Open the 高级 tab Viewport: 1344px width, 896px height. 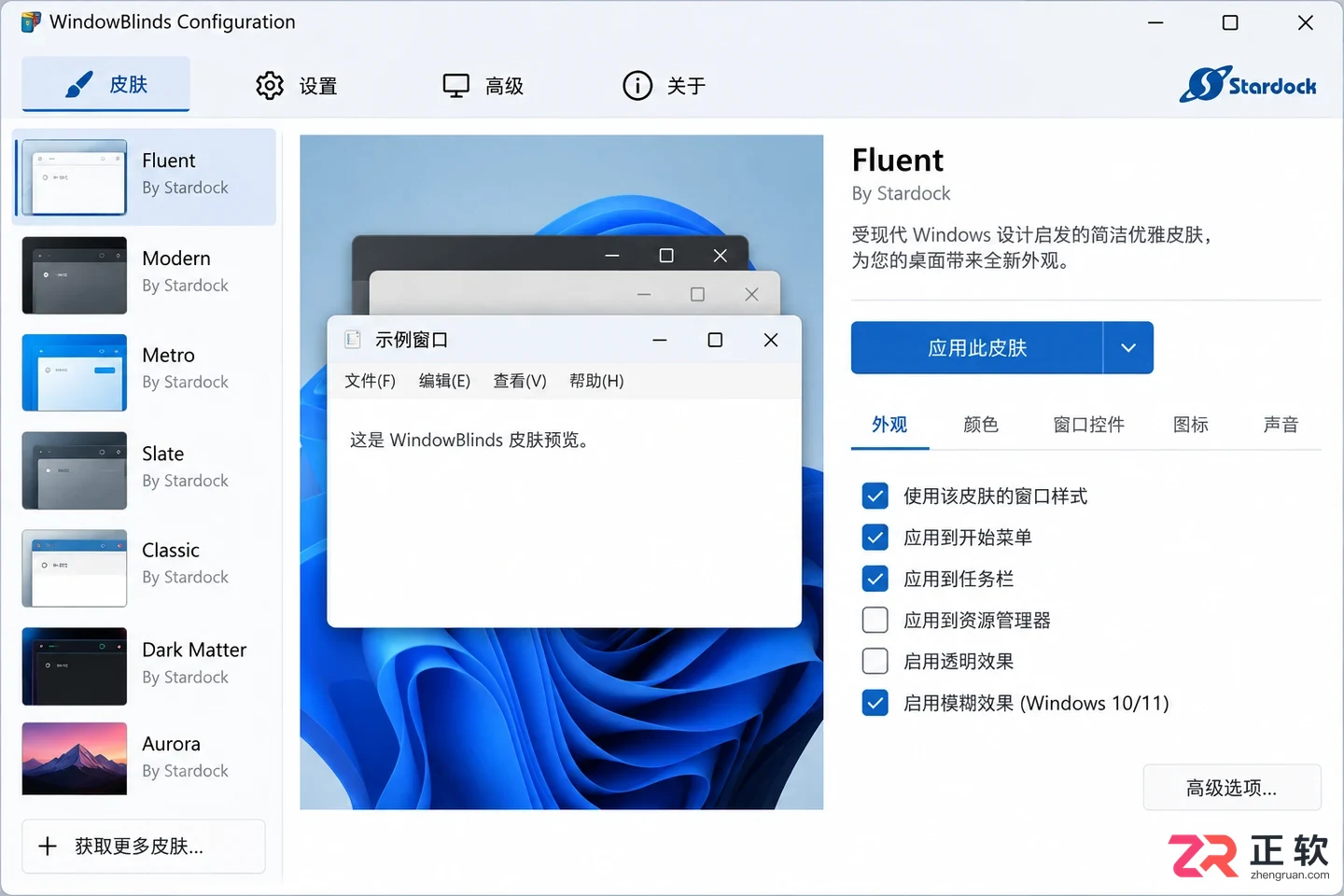click(x=483, y=86)
